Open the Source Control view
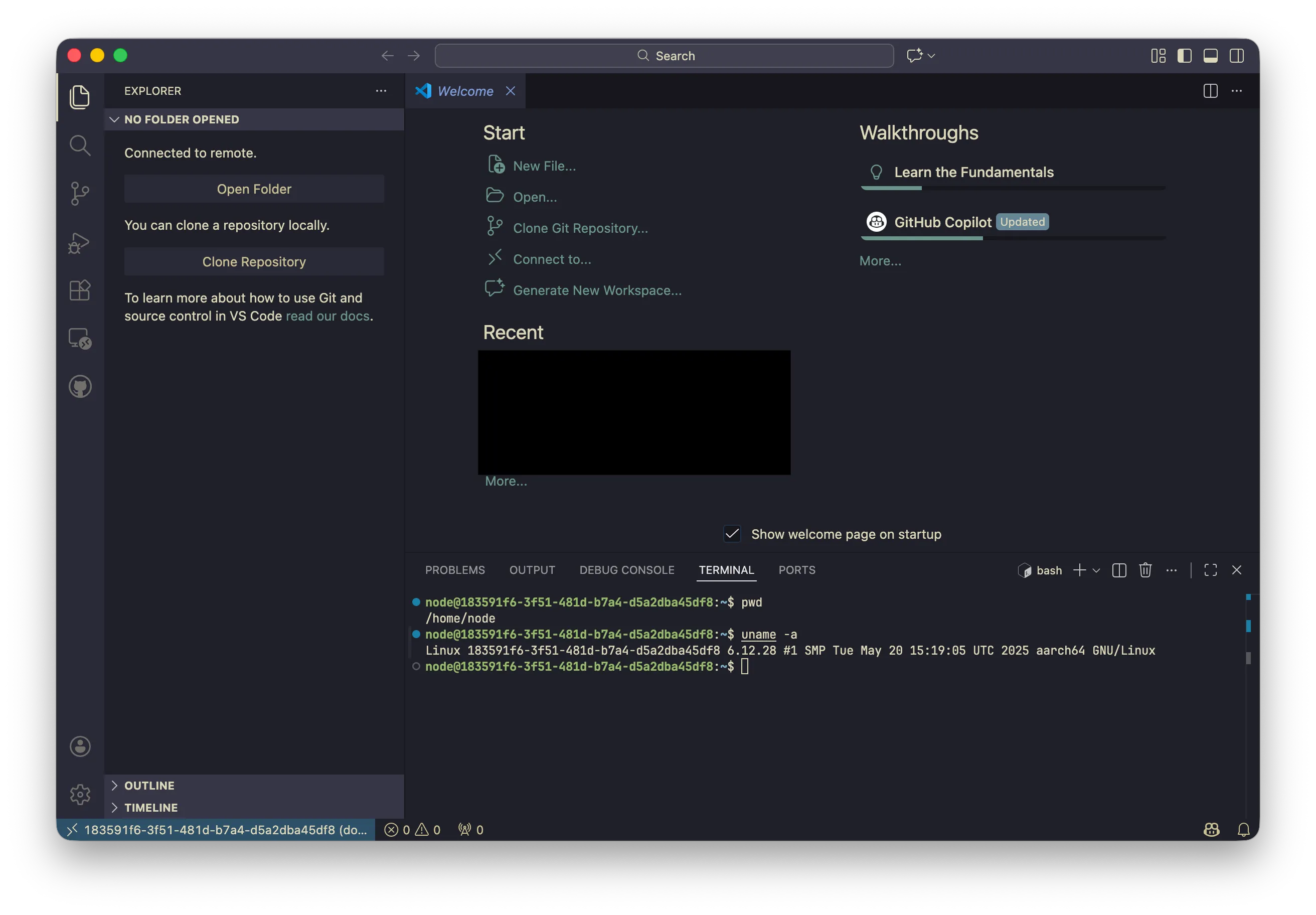 (80, 193)
